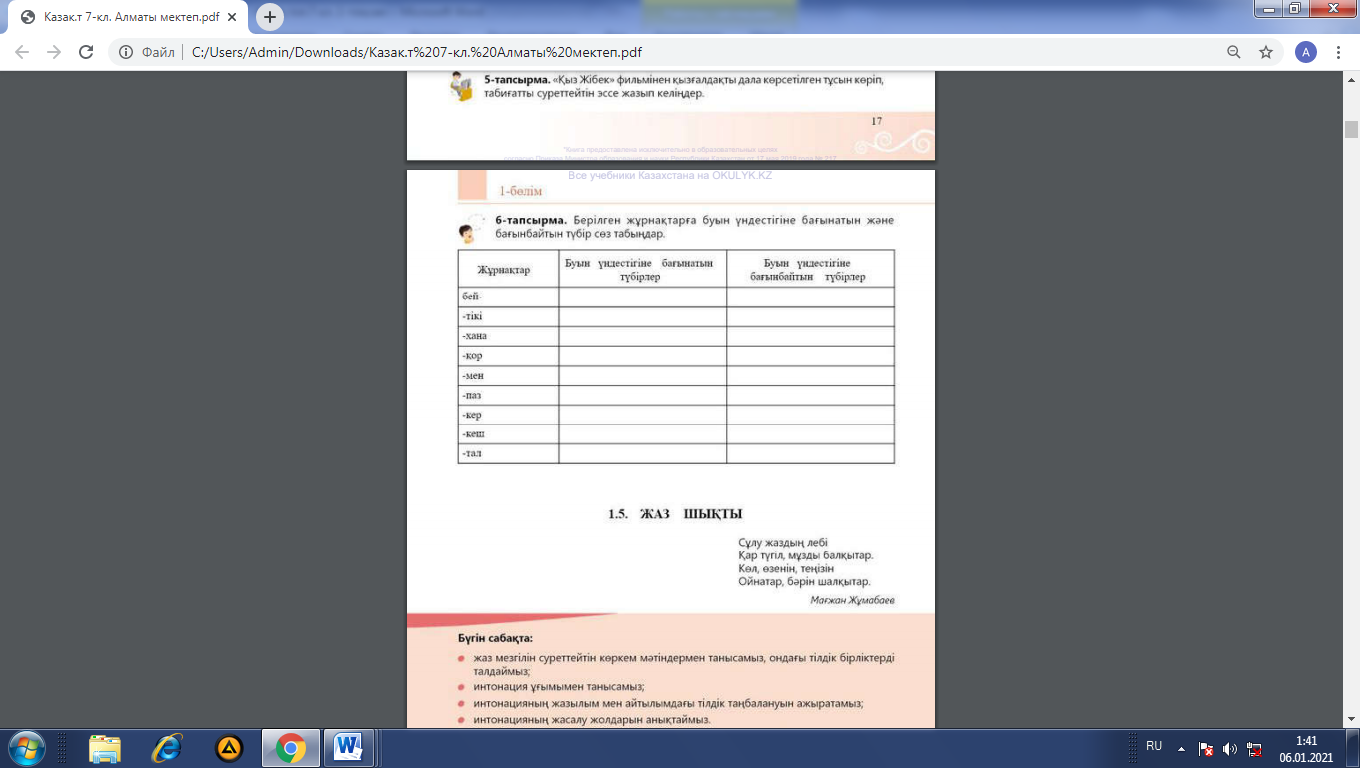Go back using the browser back arrow
Image resolution: width=1360 pixels, height=768 pixels.
coord(22,52)
